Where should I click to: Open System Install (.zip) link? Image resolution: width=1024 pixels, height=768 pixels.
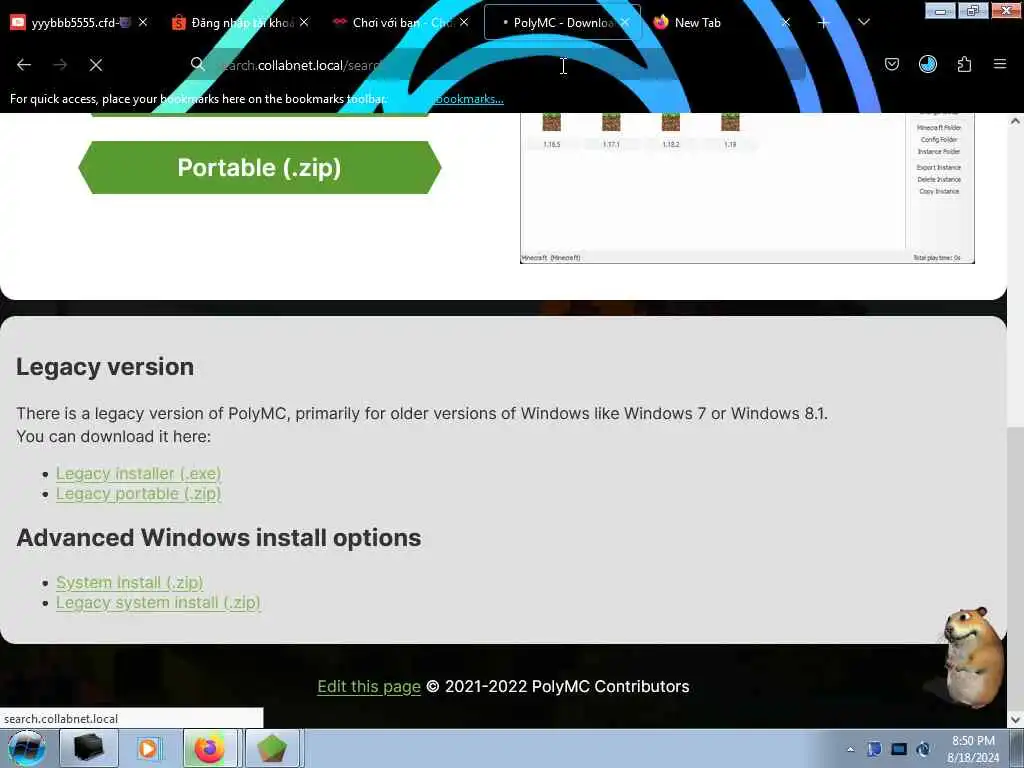(129, 583)
